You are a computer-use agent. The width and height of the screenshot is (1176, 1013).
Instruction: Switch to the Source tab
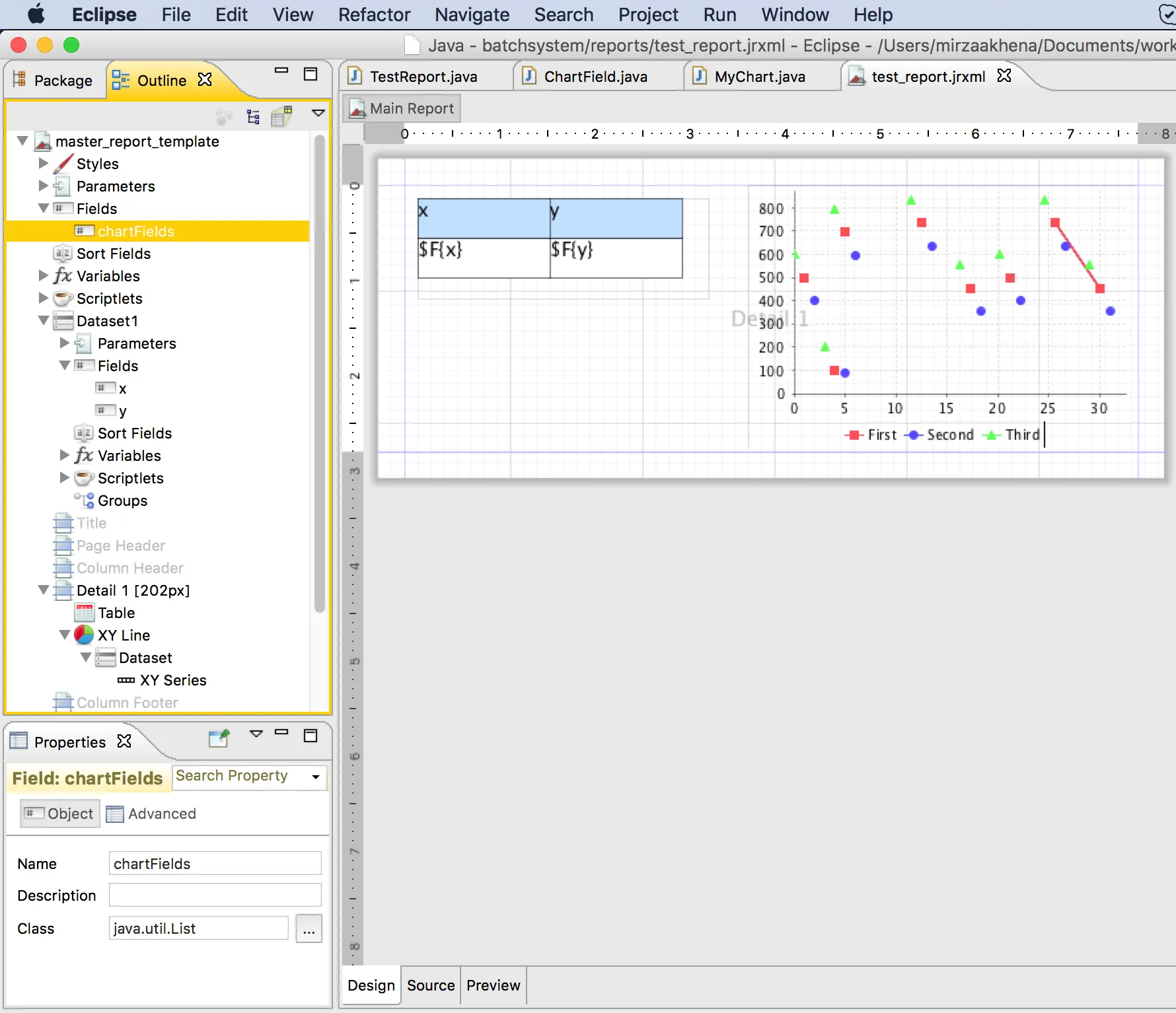[x=431, y=985]
